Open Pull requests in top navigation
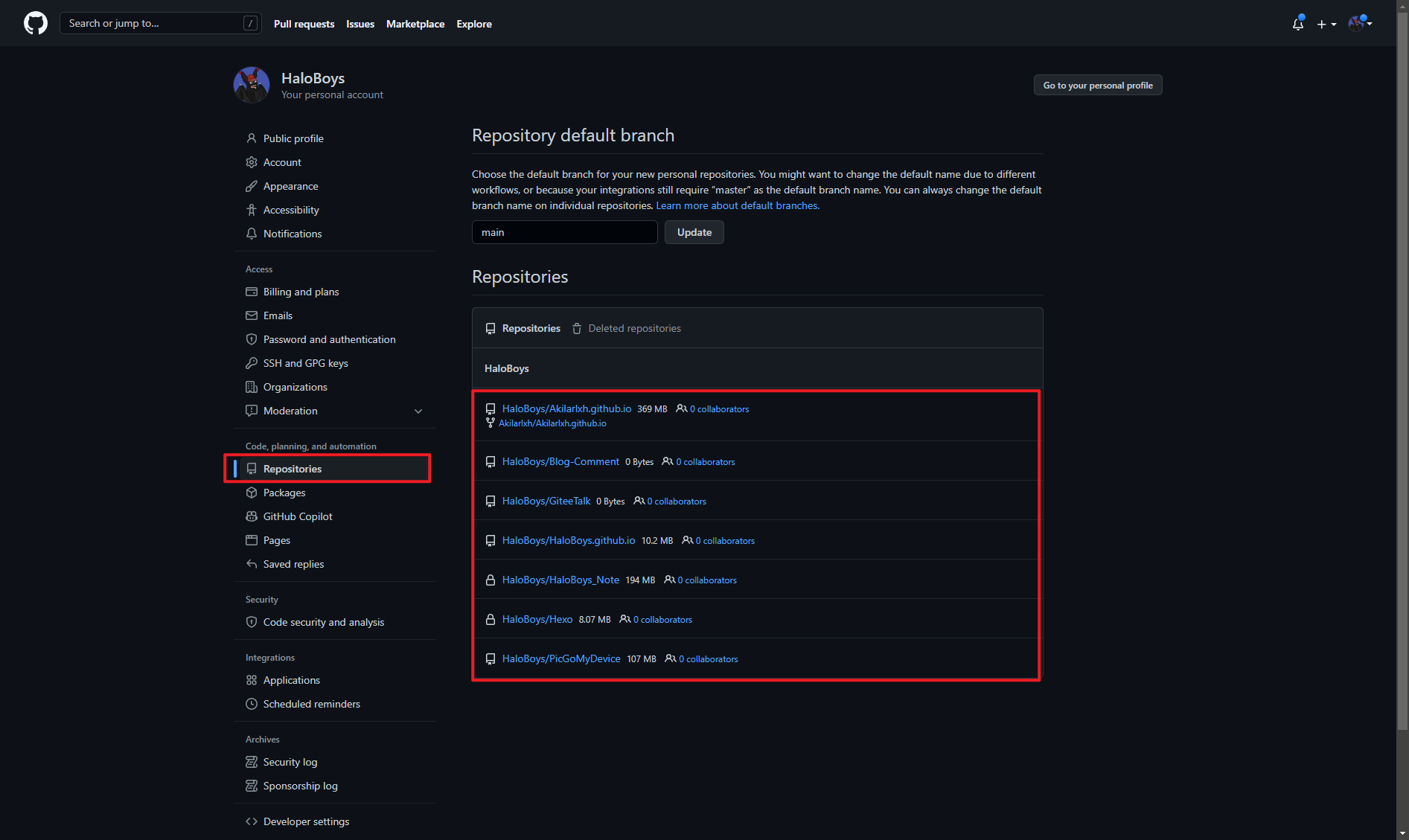1409x840 pixels. (304, 24)
